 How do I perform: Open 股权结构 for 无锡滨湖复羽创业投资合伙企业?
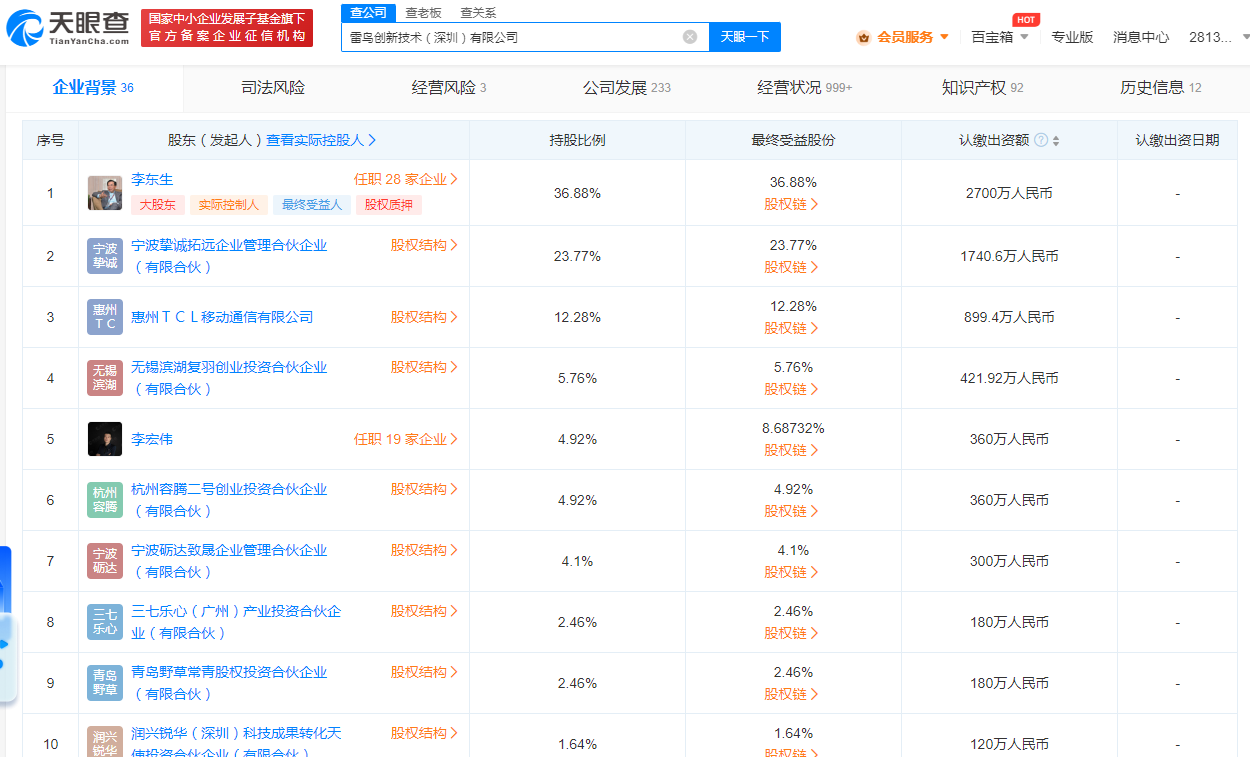click(424, 367)
